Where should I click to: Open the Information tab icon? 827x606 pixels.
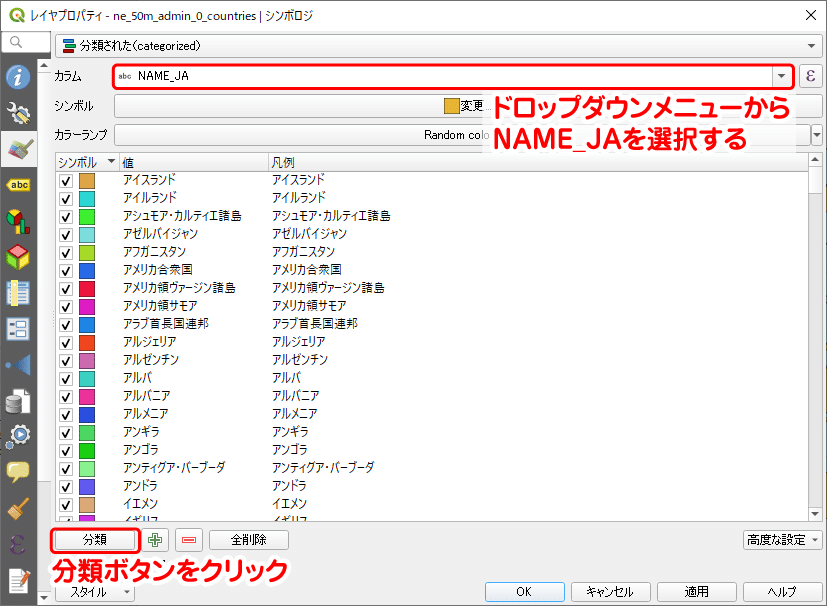(x=18, y=77)
